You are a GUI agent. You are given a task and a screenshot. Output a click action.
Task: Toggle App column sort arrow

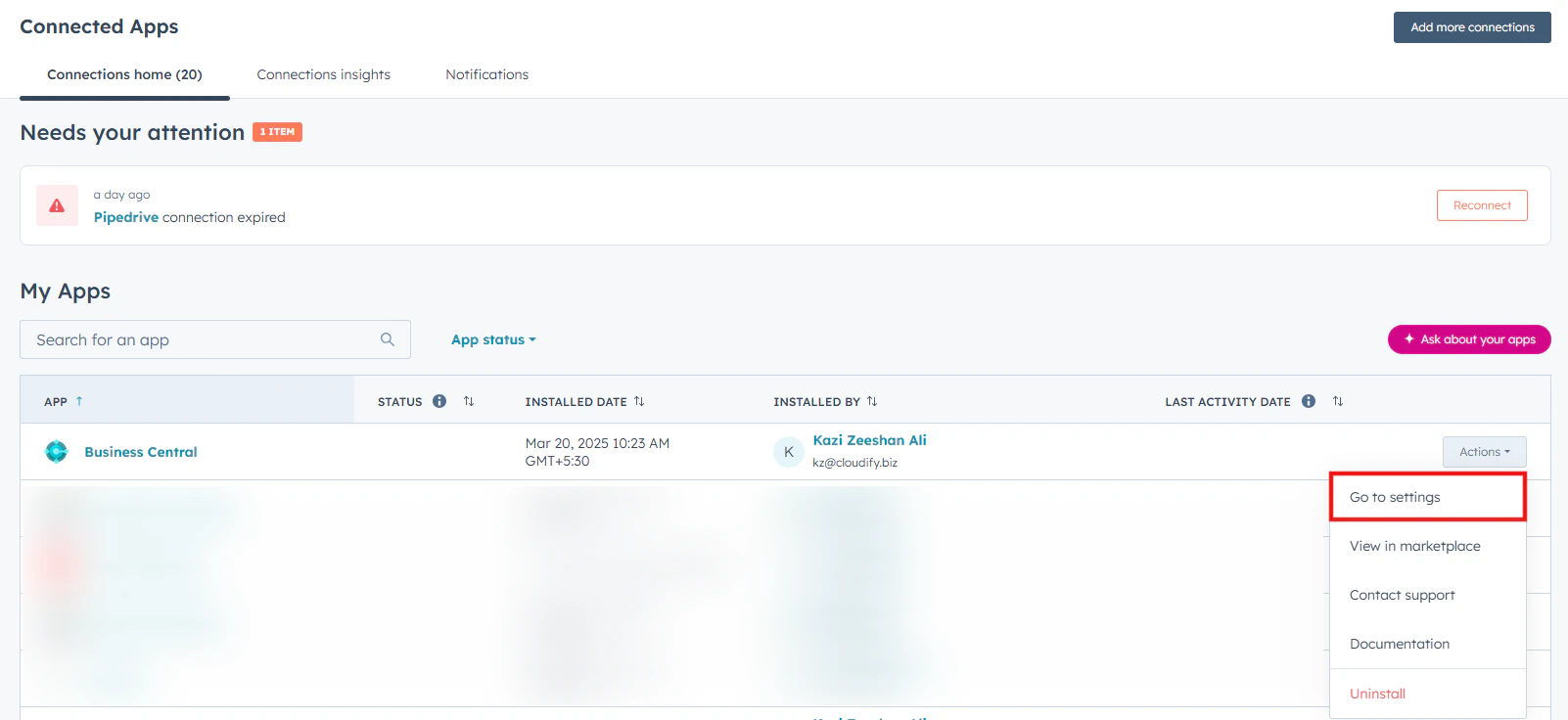point(79,401)
